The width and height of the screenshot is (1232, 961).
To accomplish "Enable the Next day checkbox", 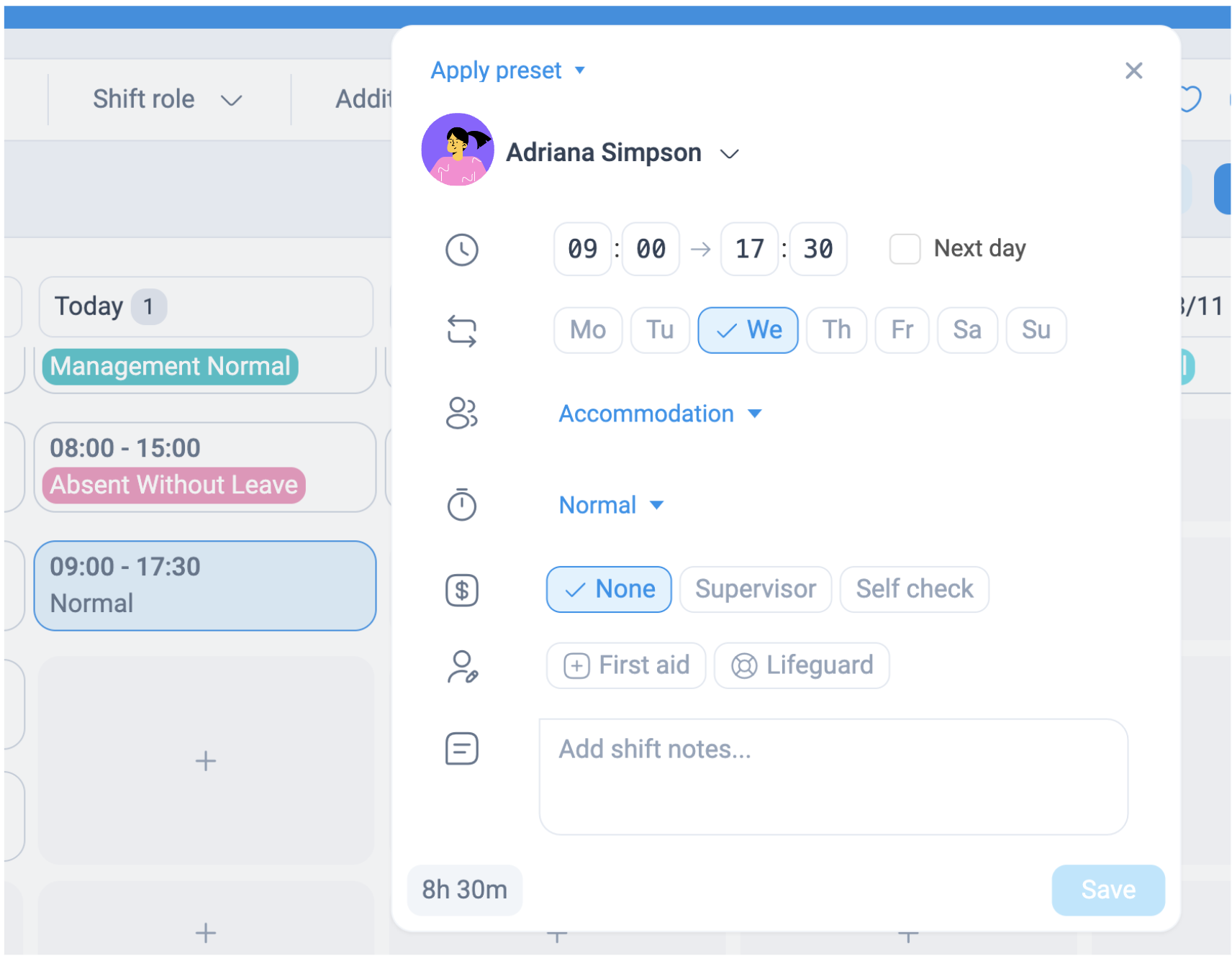I will point(905,250).
